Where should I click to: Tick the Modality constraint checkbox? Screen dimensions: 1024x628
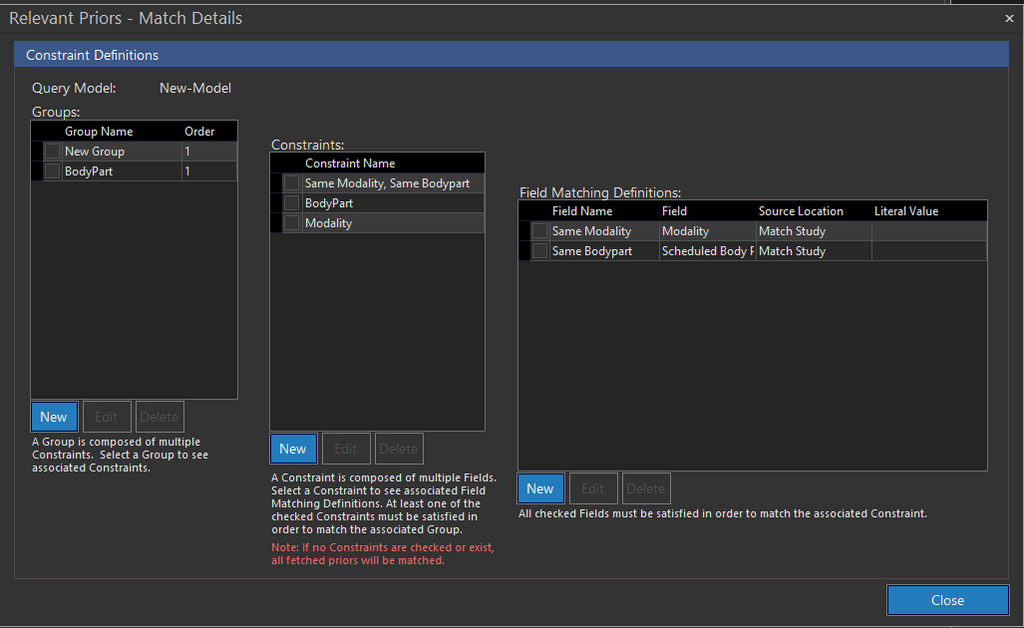coord(291,223)
